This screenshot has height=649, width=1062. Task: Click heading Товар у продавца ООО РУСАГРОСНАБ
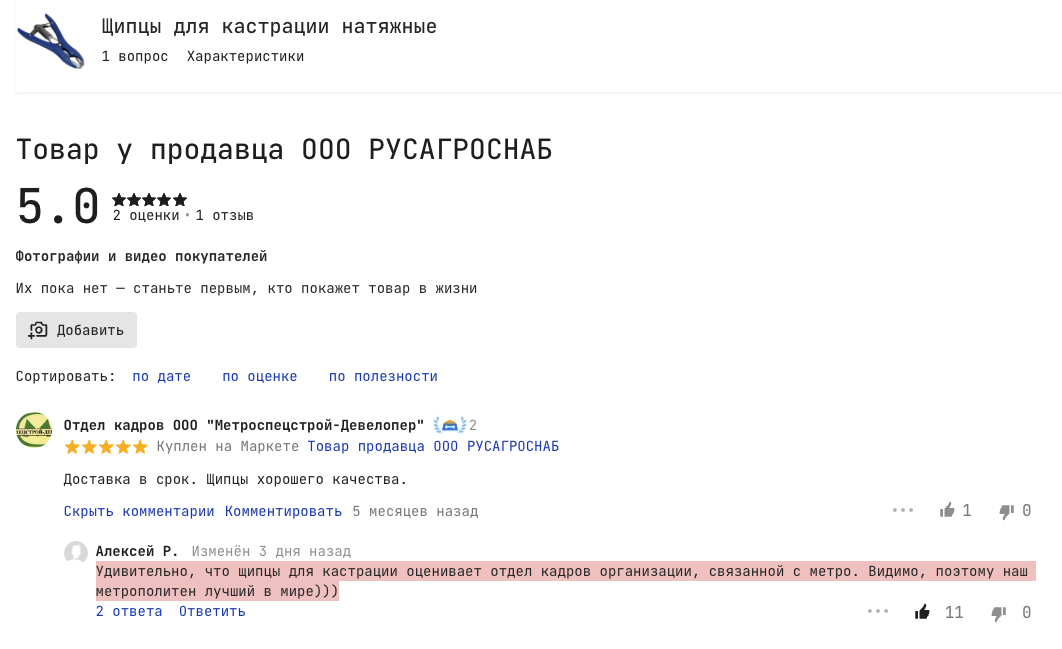pyautogui.click(x=284, y=150)
